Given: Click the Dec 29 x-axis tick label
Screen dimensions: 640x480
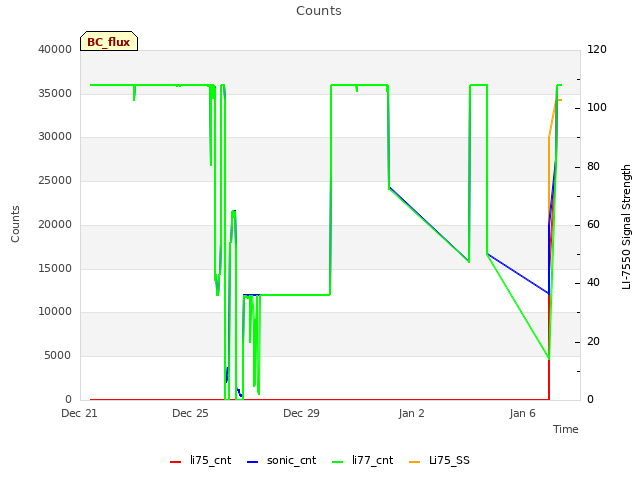Looking at the screenshot, I should click(301, 413).
